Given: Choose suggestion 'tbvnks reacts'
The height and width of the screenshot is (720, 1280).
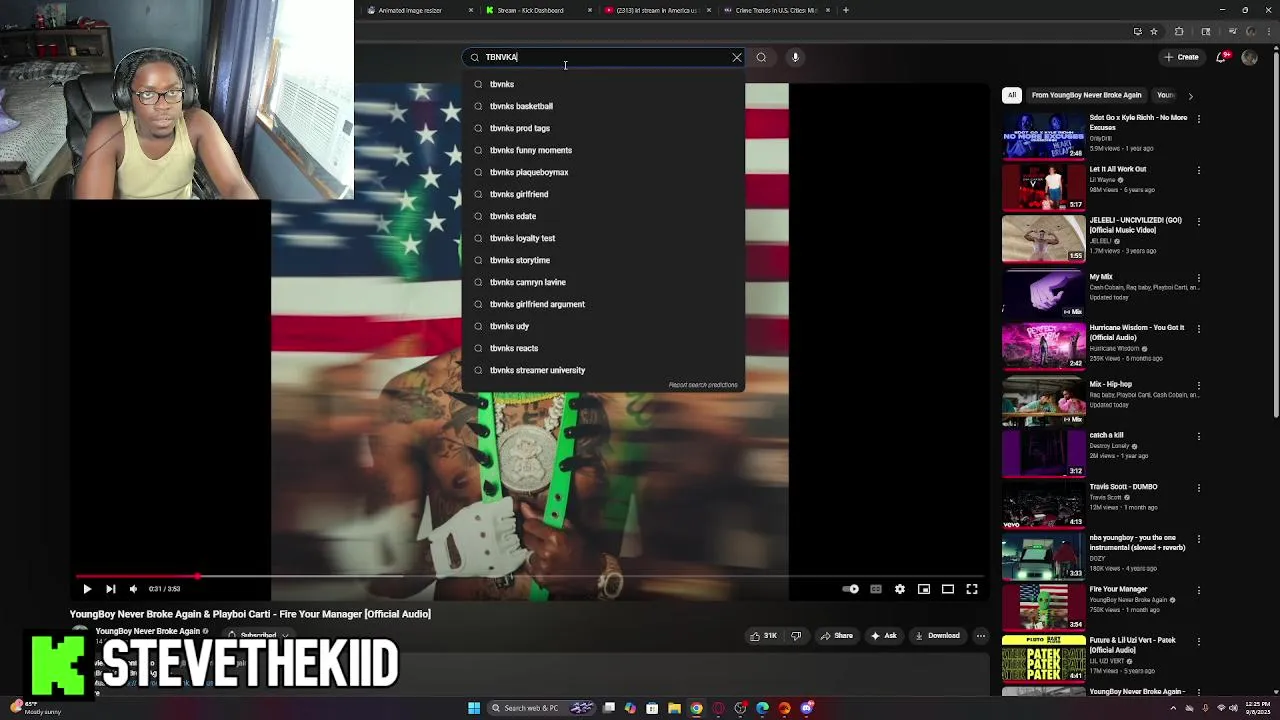Looking at the screenshot, I should point(603,348).
